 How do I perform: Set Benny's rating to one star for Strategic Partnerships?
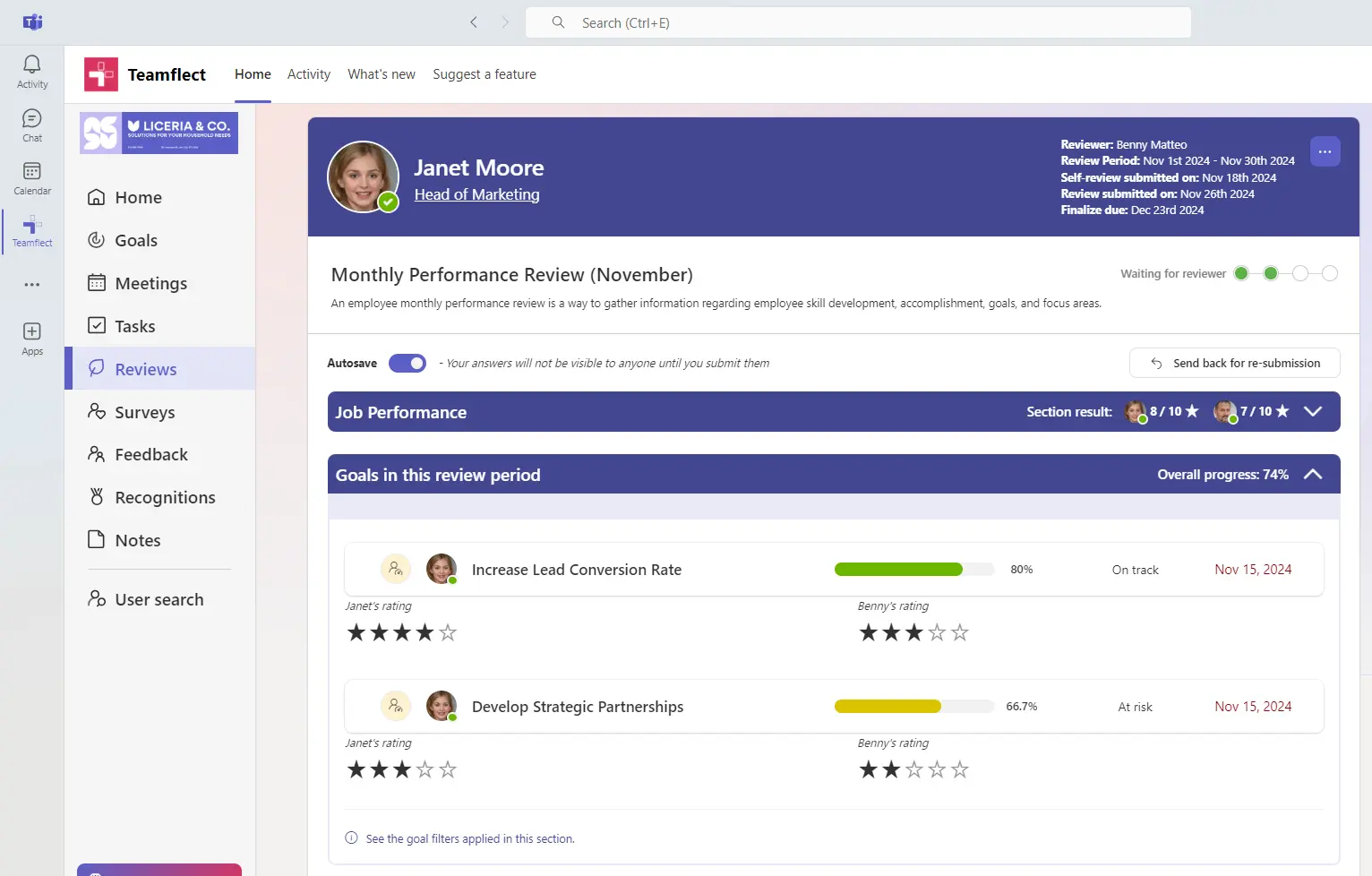(x=869, y=769)
